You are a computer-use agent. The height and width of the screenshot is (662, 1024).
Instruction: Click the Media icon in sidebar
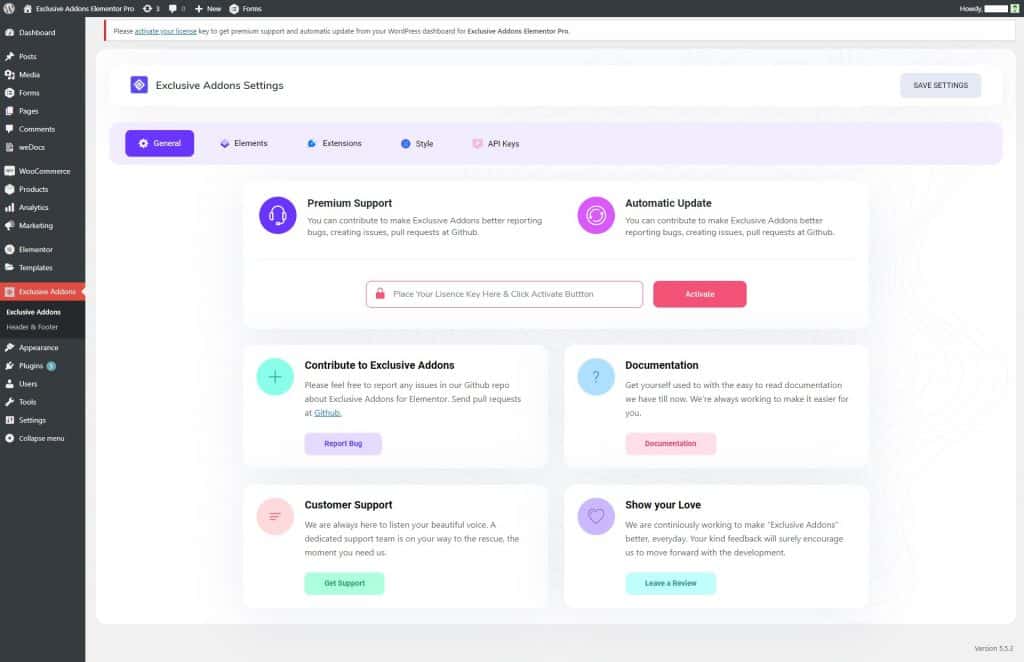pyautogui.click(x=9, y=75)
